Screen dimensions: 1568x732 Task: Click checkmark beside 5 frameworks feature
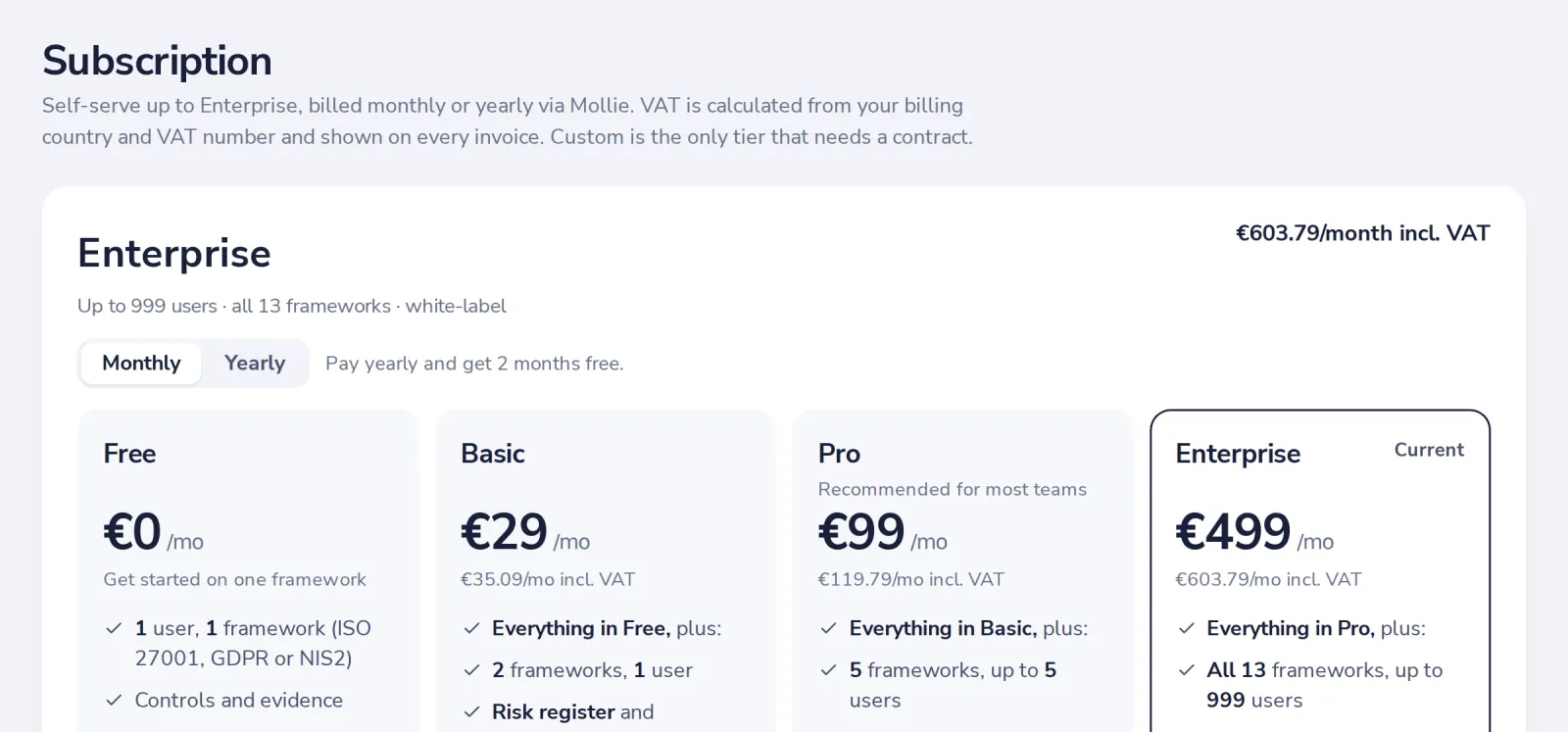pyautogui.click(x=829, y=670)
